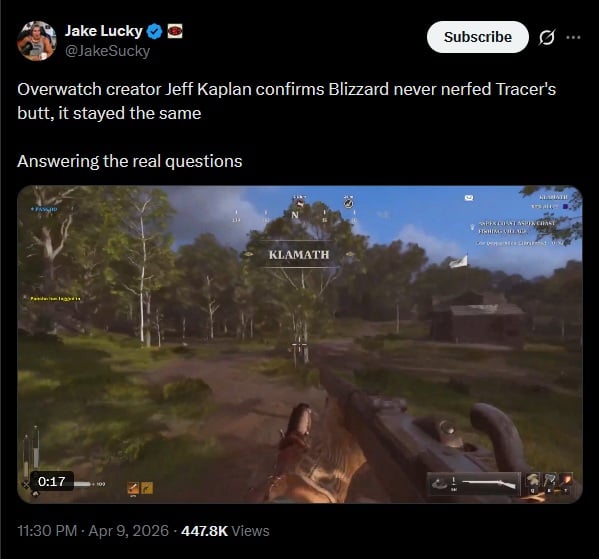Open the @JakeSucky handle link
The height and width of the screenshot is (559, 599).
click(x=107, y=51)
